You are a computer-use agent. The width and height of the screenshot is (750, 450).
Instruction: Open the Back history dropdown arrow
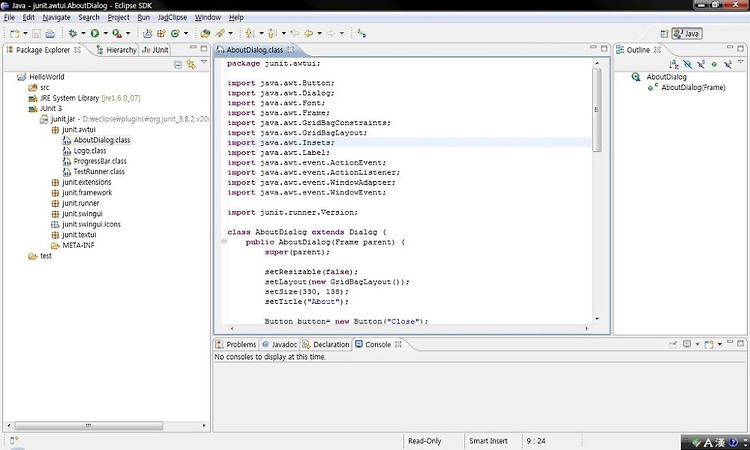pos(319,33)
